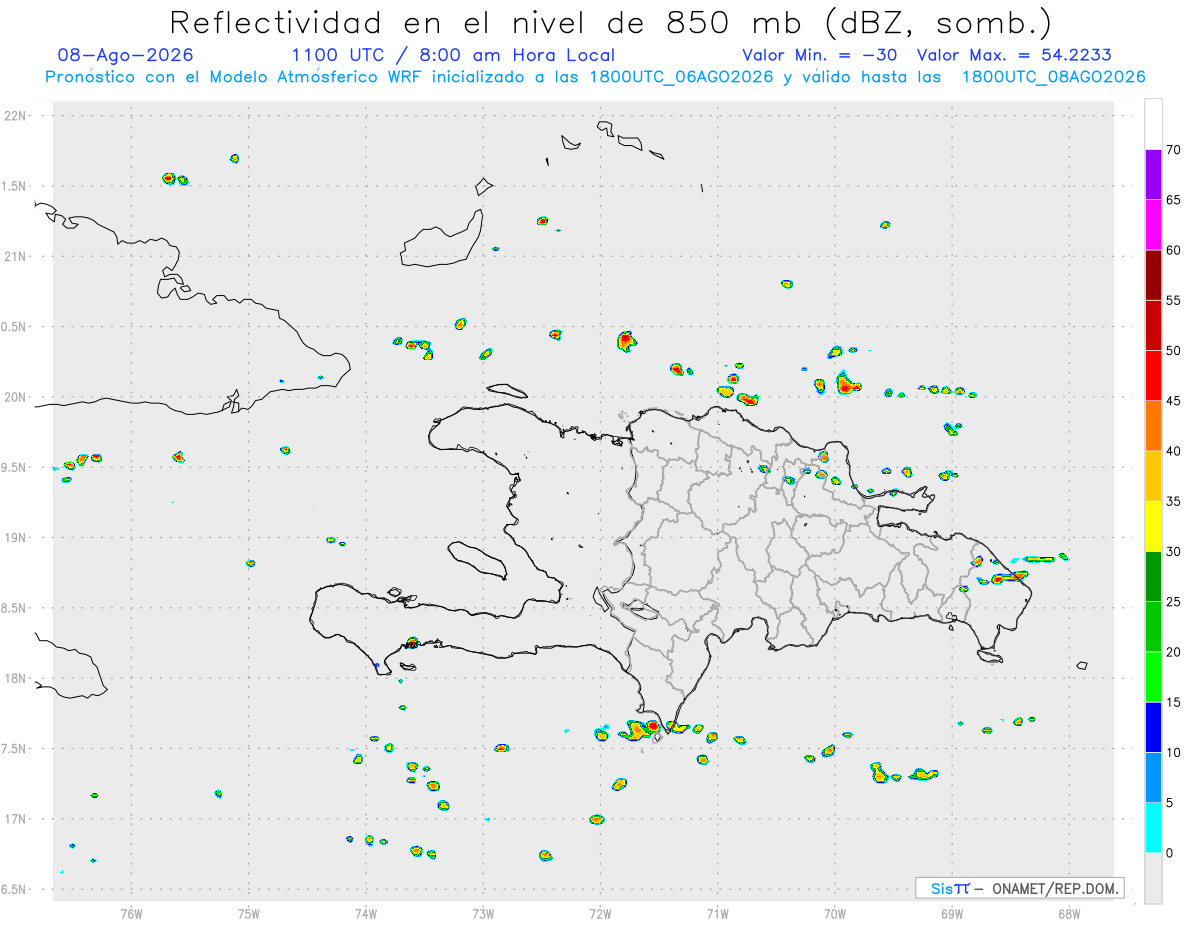The image size is (1200, 927).
Task: Click the 73W longitude axis label
Action: 483,913
